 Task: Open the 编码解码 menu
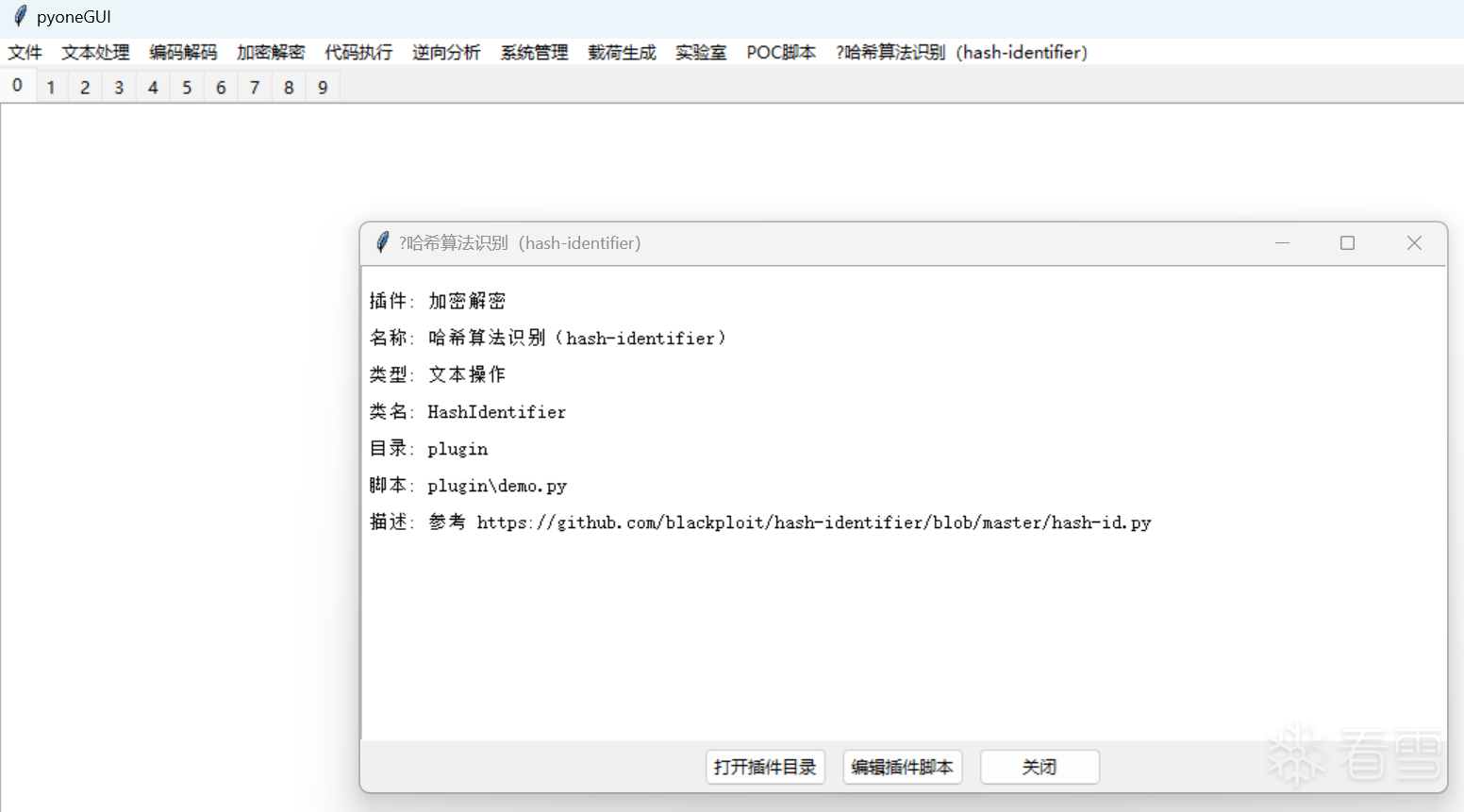pyautogui.click(x=182, y=52)
